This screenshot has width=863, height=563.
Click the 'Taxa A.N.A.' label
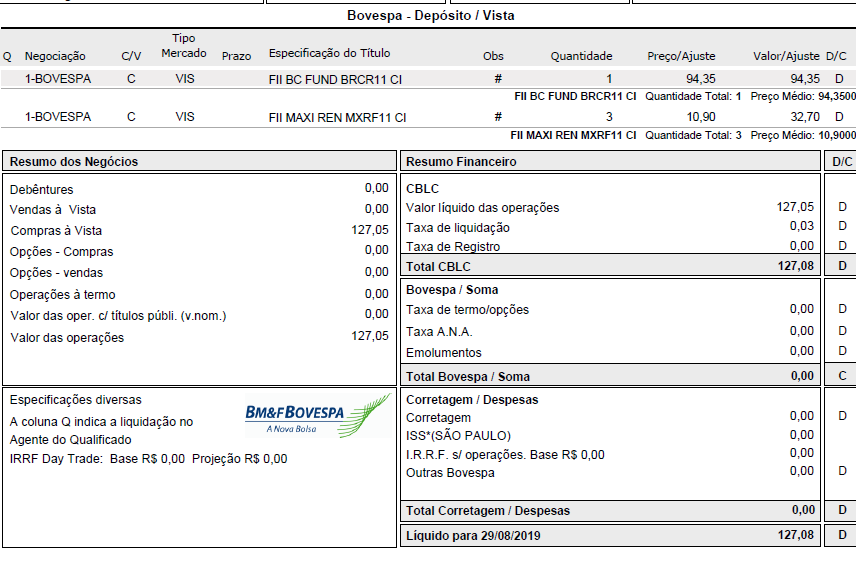click(439, 332)
